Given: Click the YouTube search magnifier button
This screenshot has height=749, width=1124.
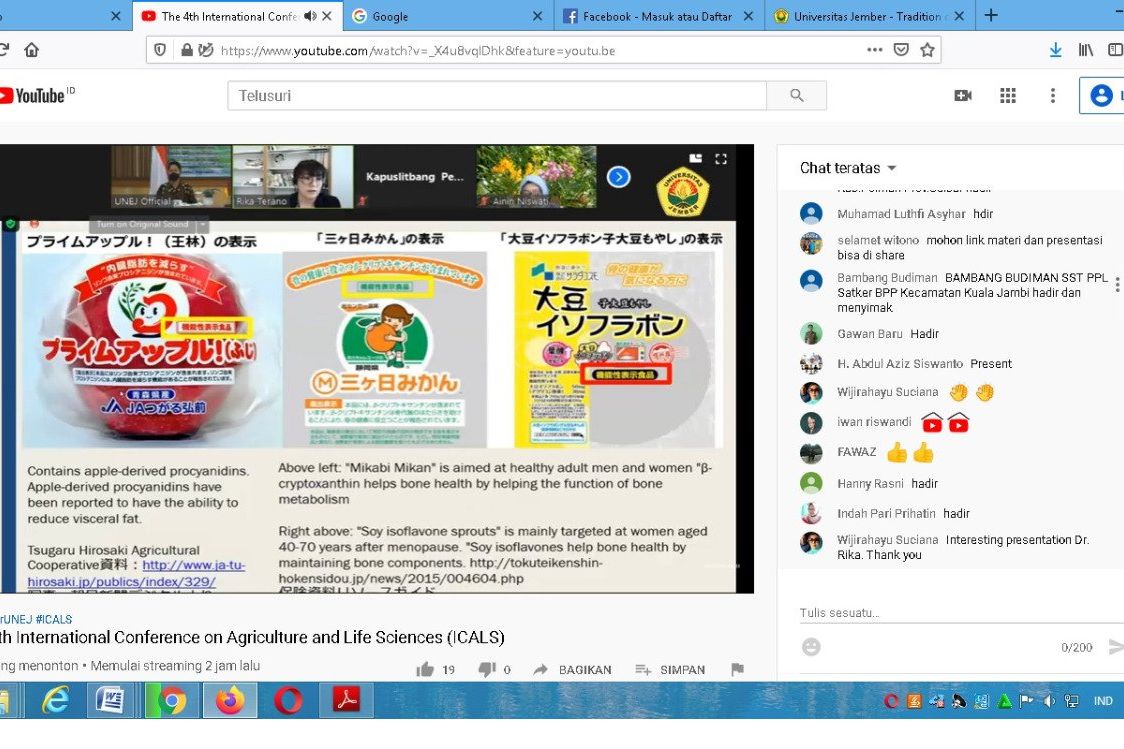Looking at the screenshot, I should (796, 95).
